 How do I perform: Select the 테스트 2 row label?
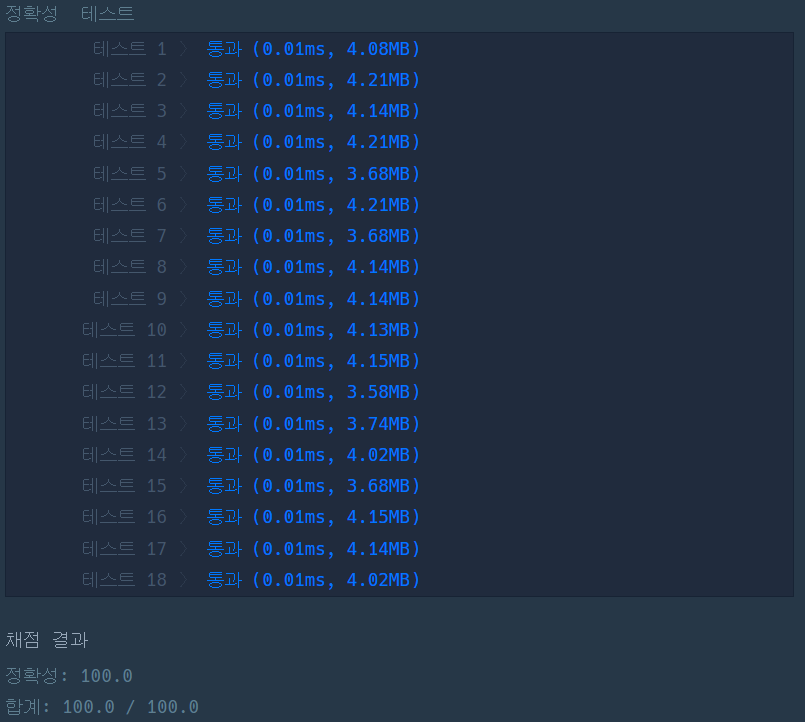click(129, 80)
